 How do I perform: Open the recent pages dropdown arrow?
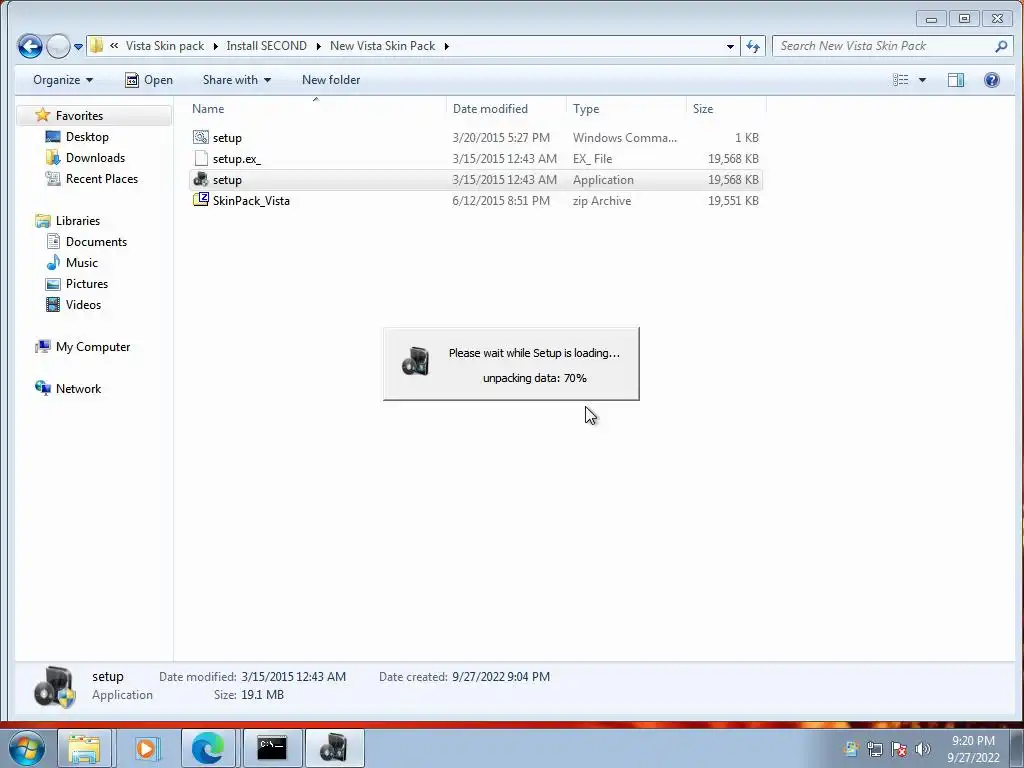[78, 46]
